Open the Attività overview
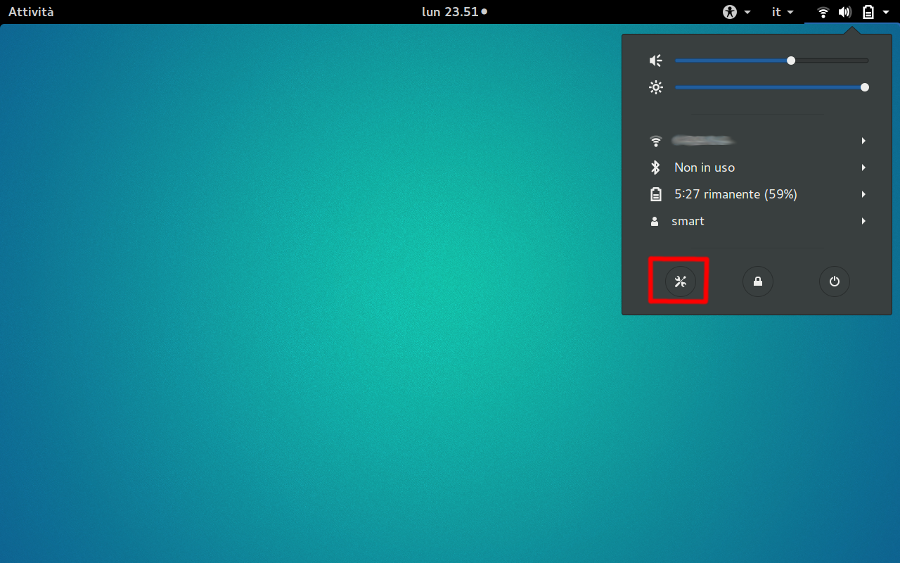This screenshot has height=563, width=900. point(31,12)
